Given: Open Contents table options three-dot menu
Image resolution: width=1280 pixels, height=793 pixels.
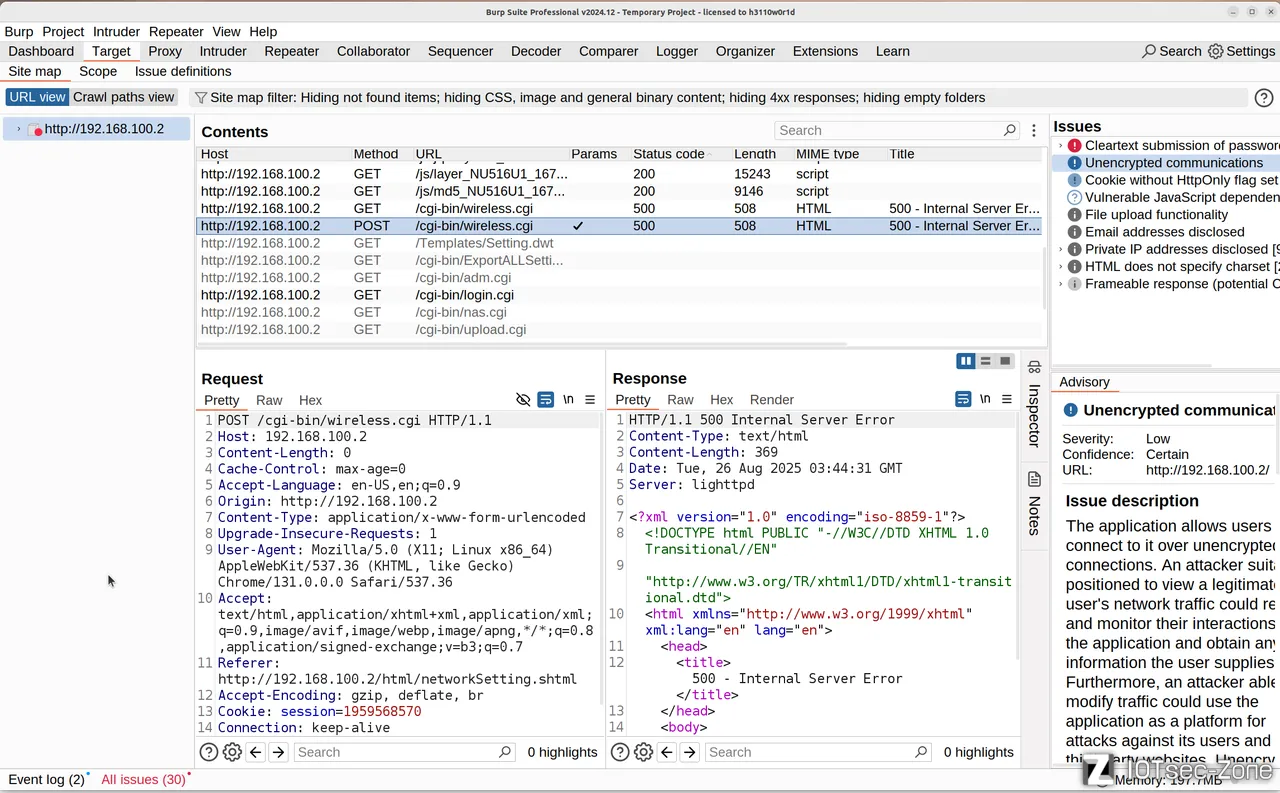Looking at the screenshot, I should coord(1034,131).
